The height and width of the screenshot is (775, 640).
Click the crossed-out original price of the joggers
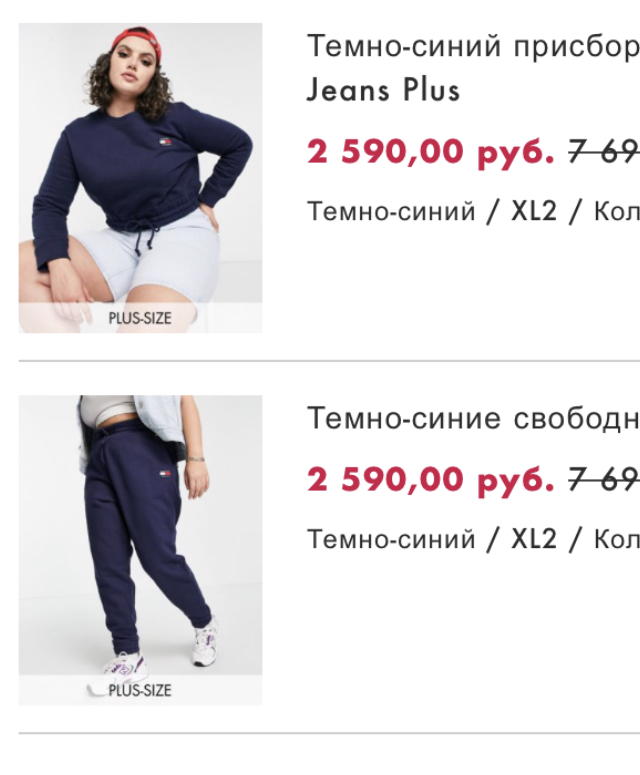[604, 479]
